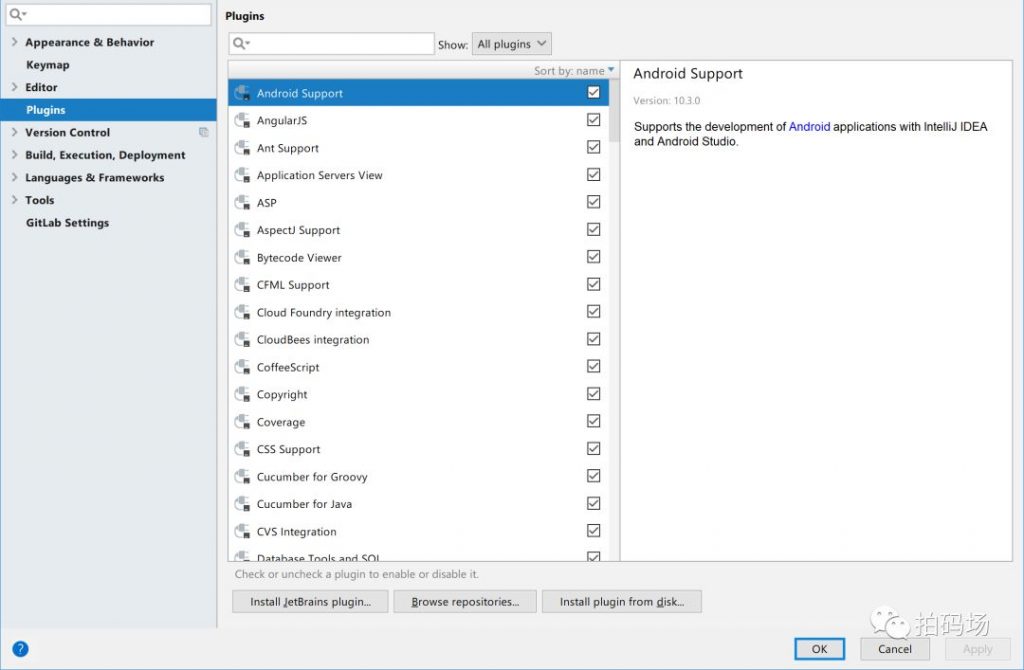Disable the CVS Integration plugin

click(x=593, y=530)
